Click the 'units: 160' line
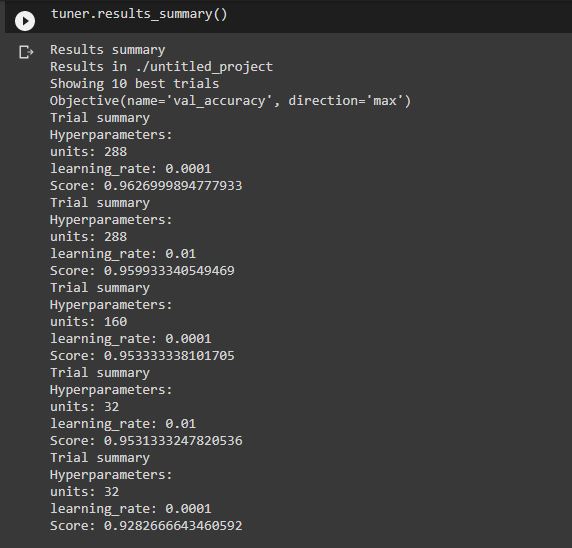Viewport: 572px width, 548px height. click(x=89, y=322)
